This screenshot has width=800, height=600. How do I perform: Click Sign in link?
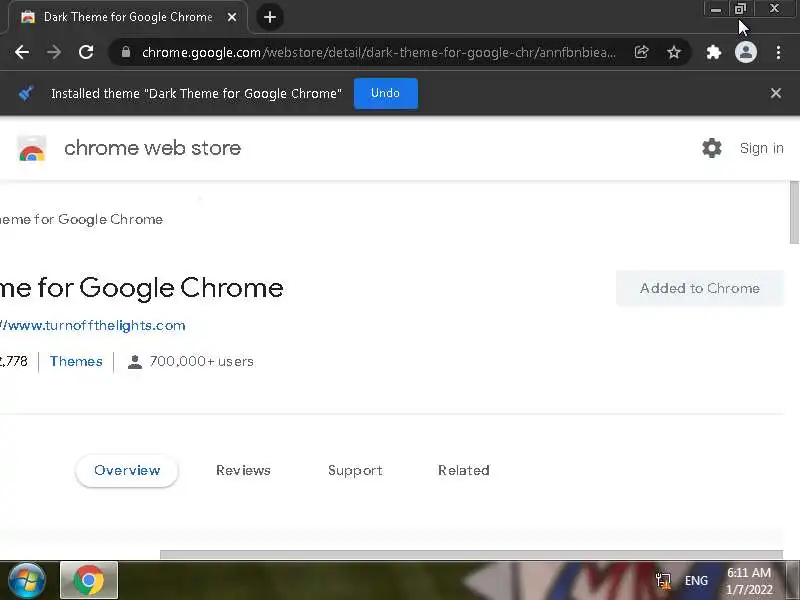pyautogui.click(x=761, y=148)
